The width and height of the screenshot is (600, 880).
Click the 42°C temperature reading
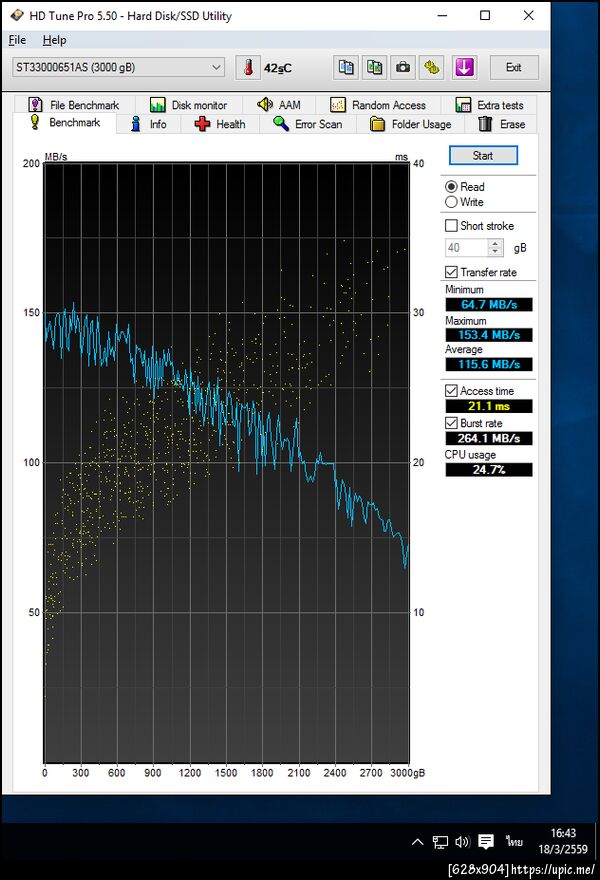[x=278, y=68]
